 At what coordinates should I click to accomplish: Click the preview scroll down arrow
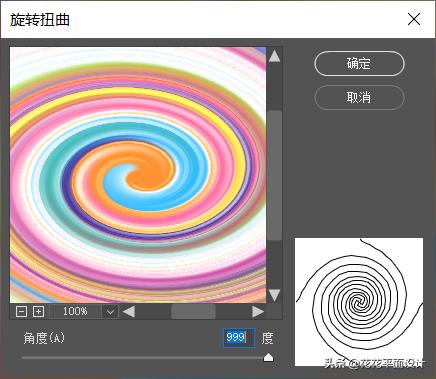[274, 295]
